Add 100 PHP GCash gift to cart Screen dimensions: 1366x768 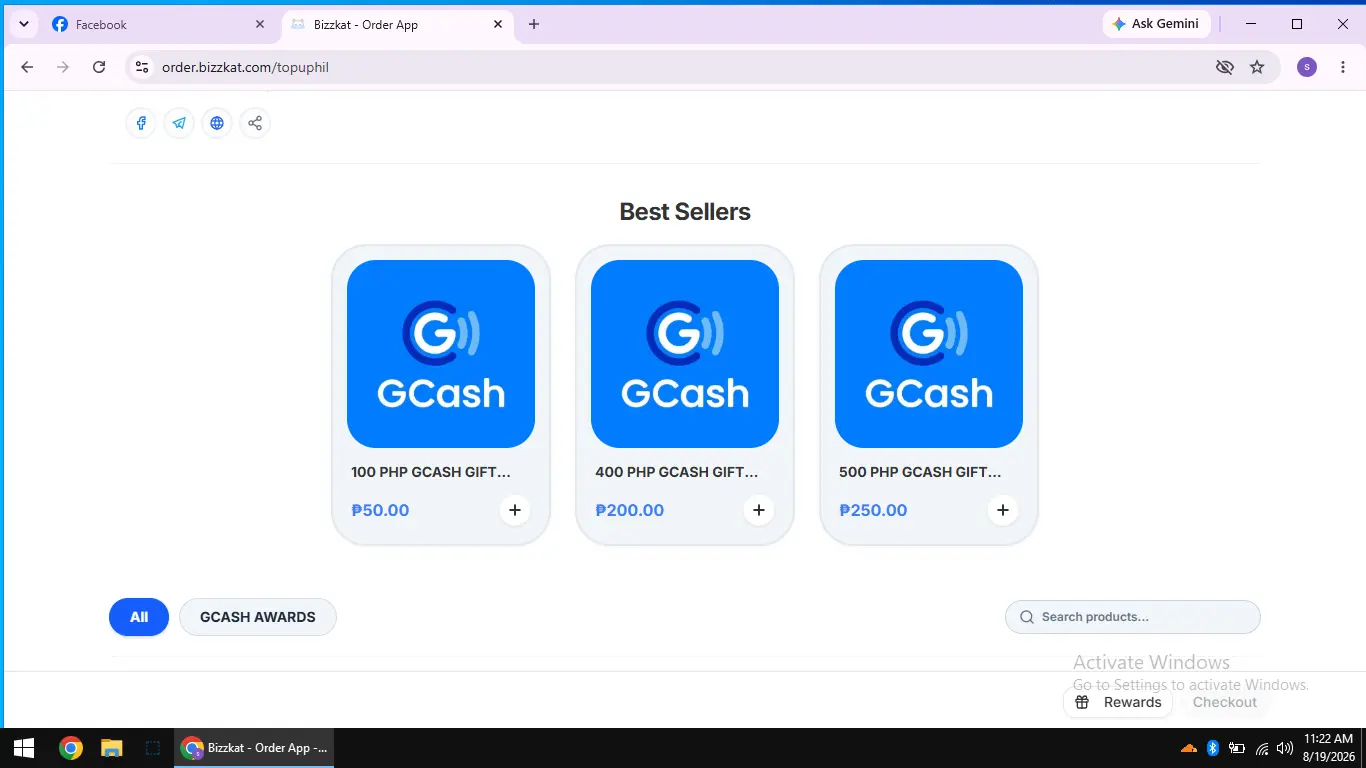pos(515,510)
